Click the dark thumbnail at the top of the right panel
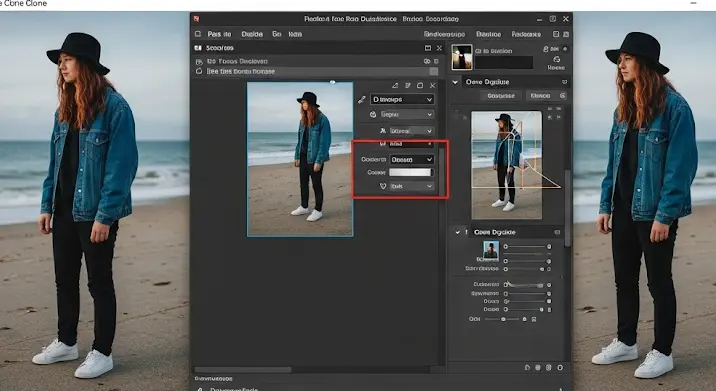716x391 pixels. [x=462, y=57]
